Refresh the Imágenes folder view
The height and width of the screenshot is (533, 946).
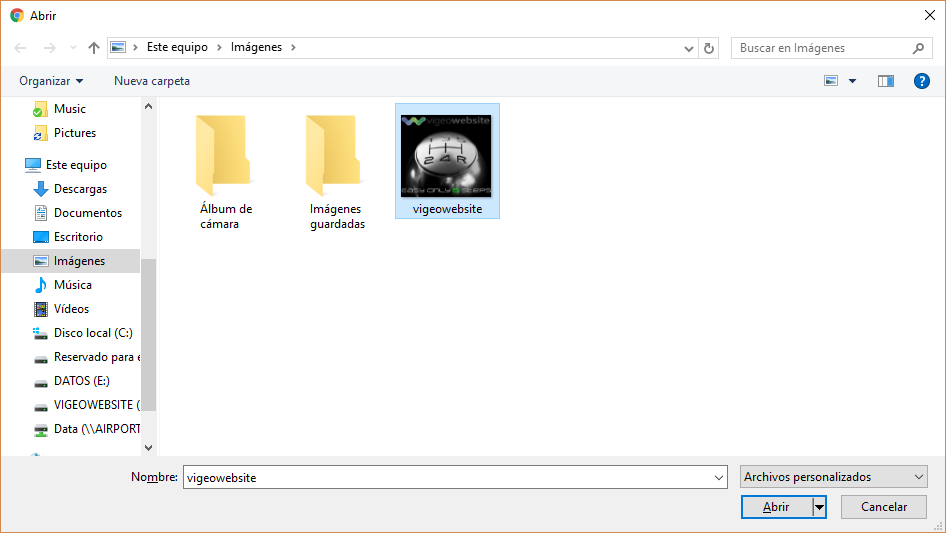[709, 48]
